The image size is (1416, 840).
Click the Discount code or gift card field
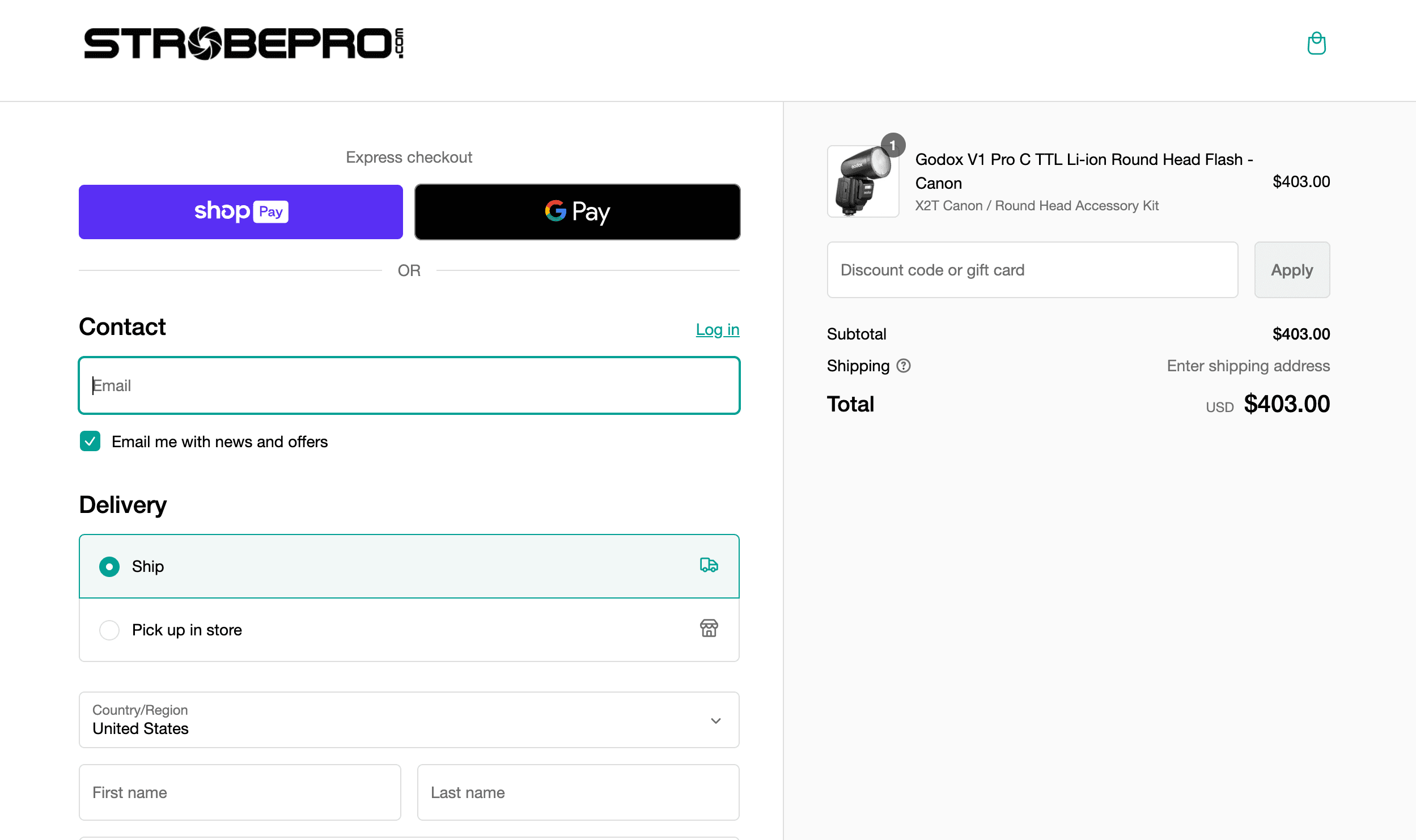pyautogui.click(x=1032, y=270)
